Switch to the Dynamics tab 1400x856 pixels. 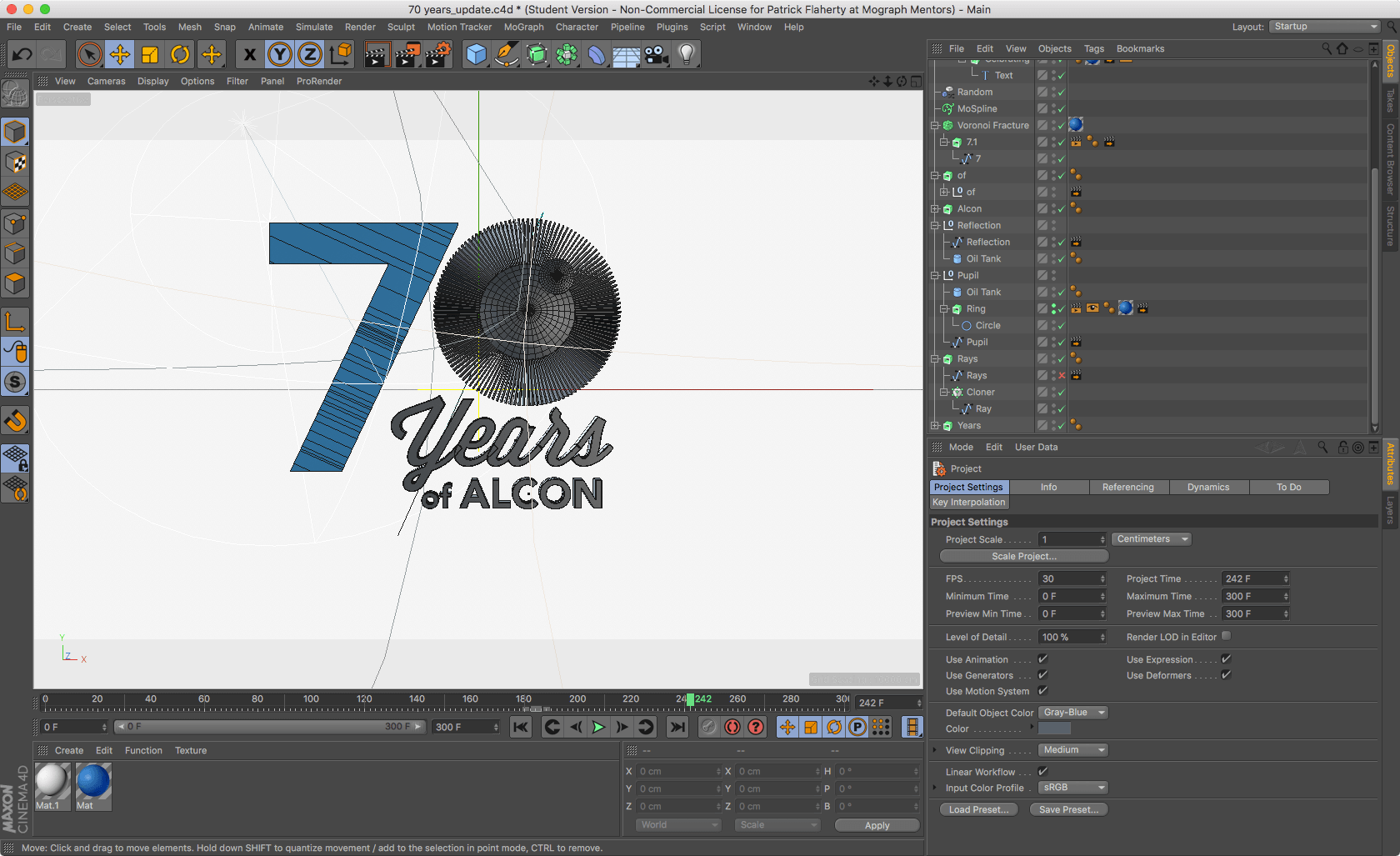(1207, 487)
